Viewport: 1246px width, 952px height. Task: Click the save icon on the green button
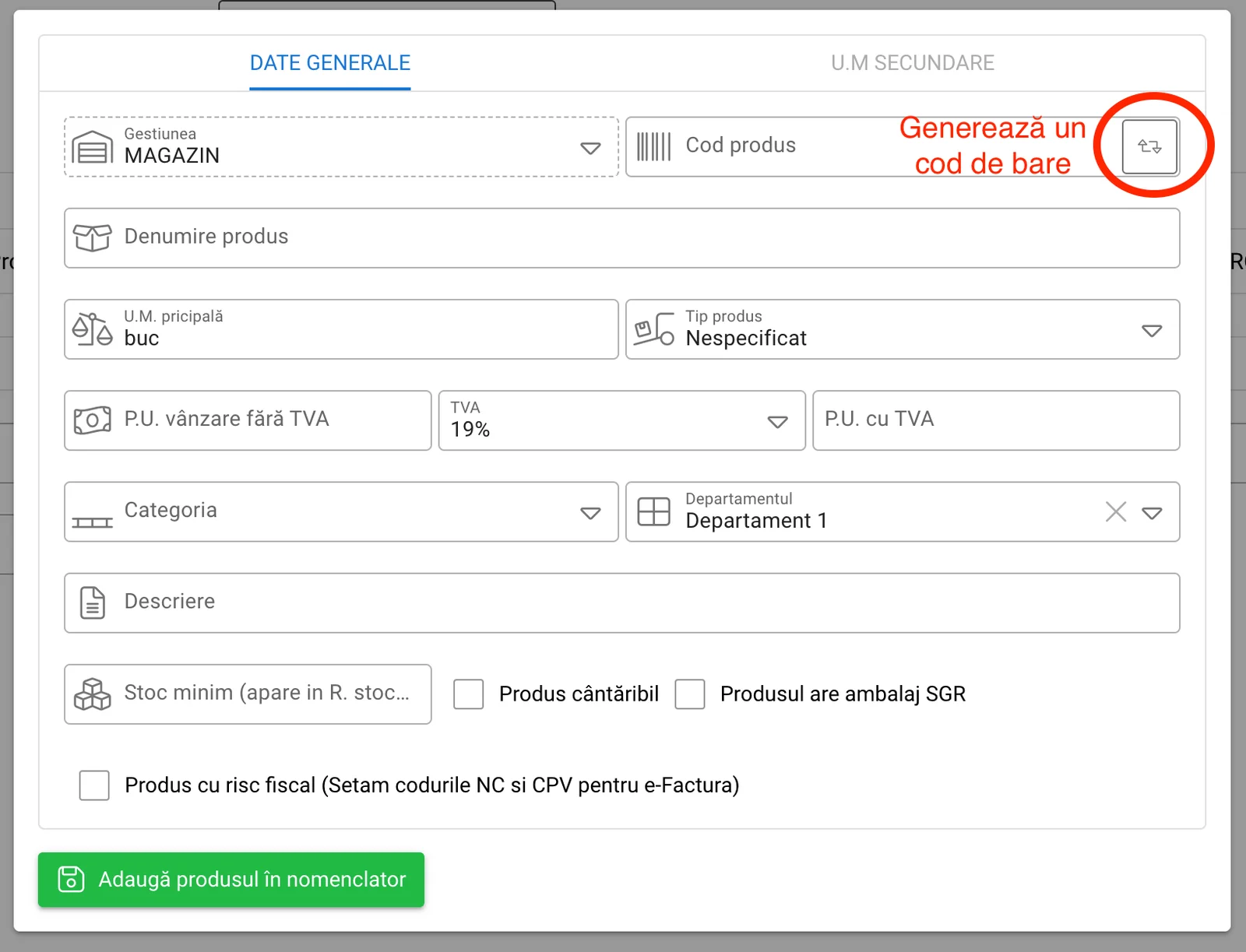pos(71,879)
